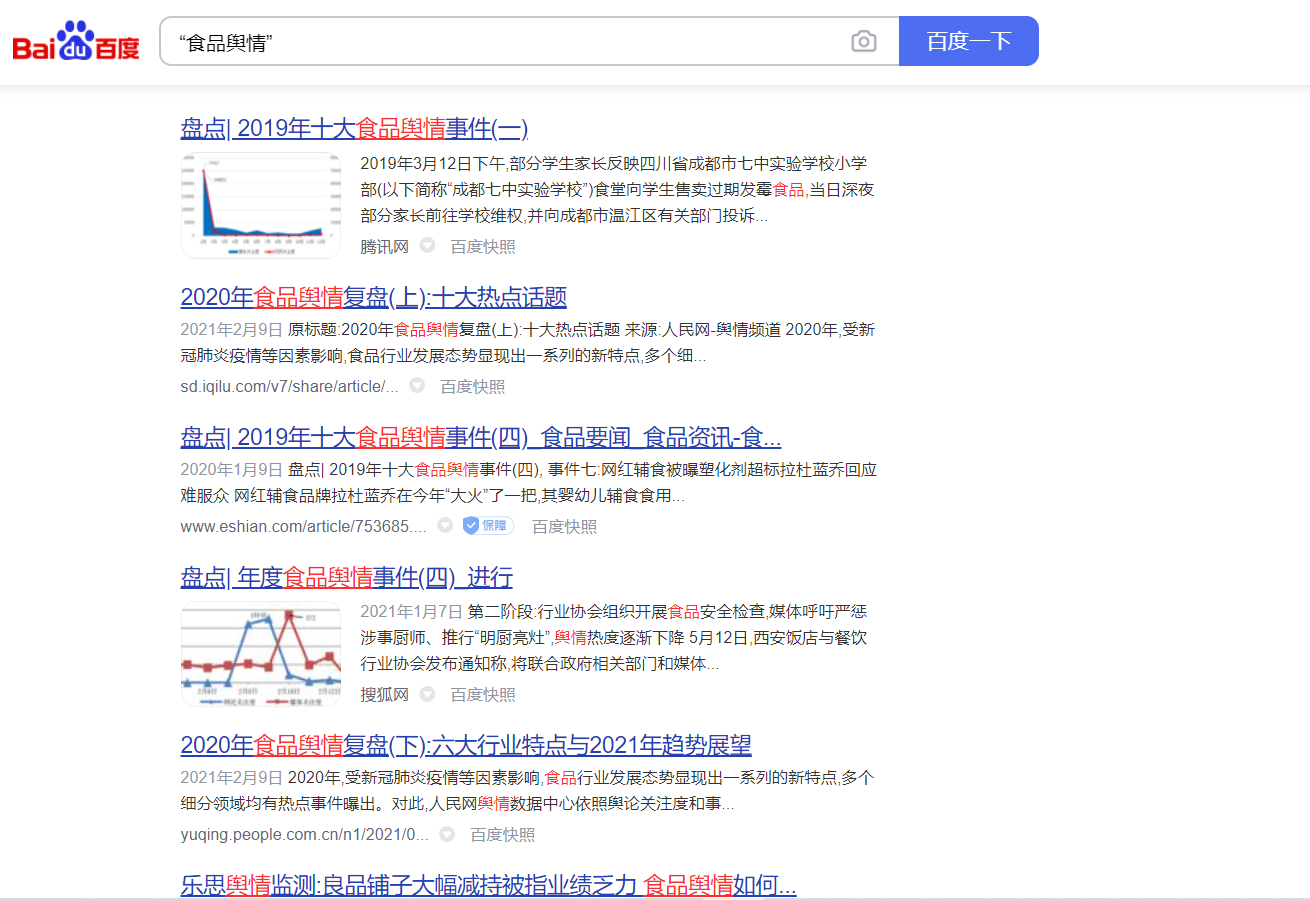The height and width of the screenshot is (900, 1310).
Task: Expand dropdown arrow next to 腾讯网
Action: click(427, 246)
